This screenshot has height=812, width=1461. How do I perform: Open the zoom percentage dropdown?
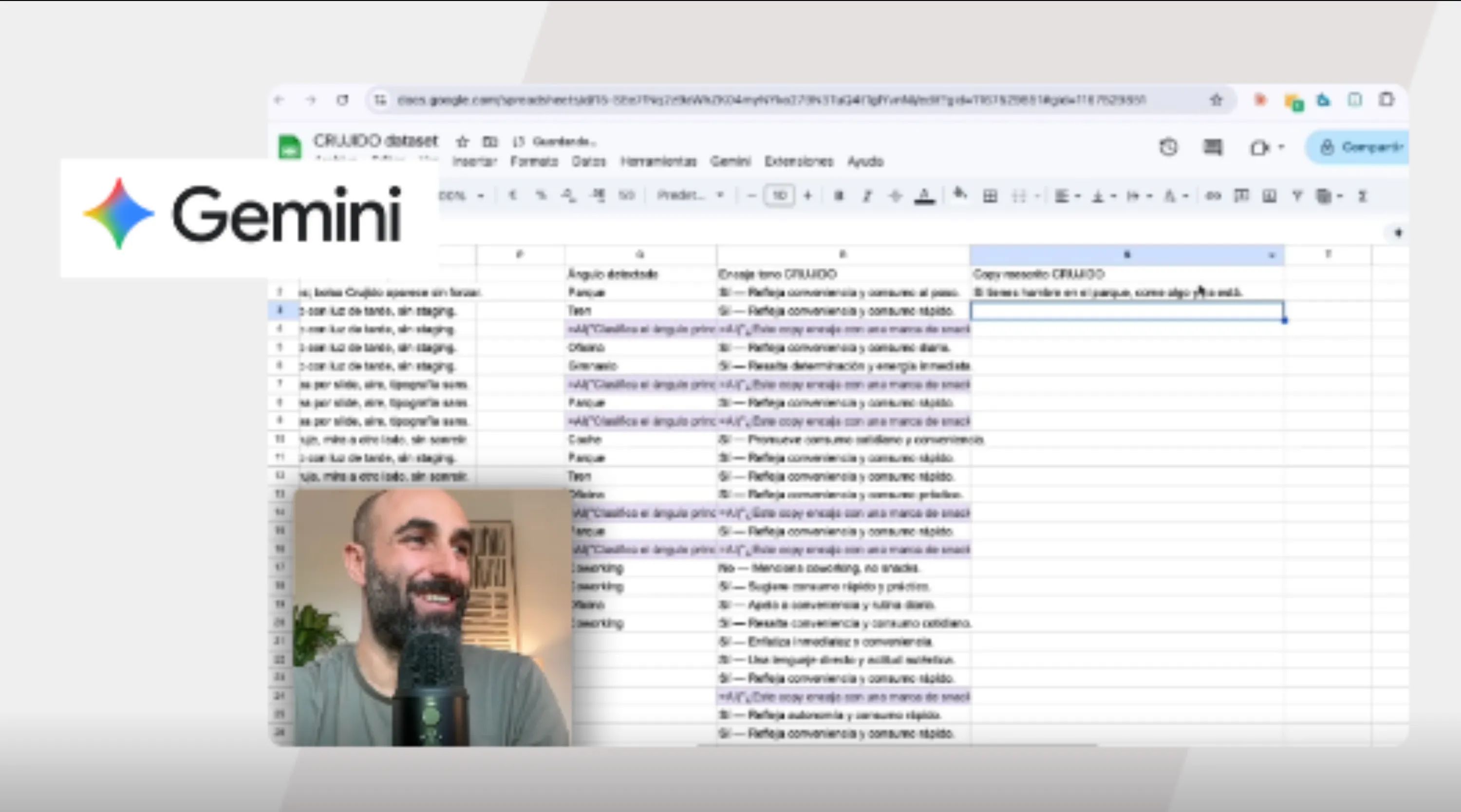click(461, 196)
